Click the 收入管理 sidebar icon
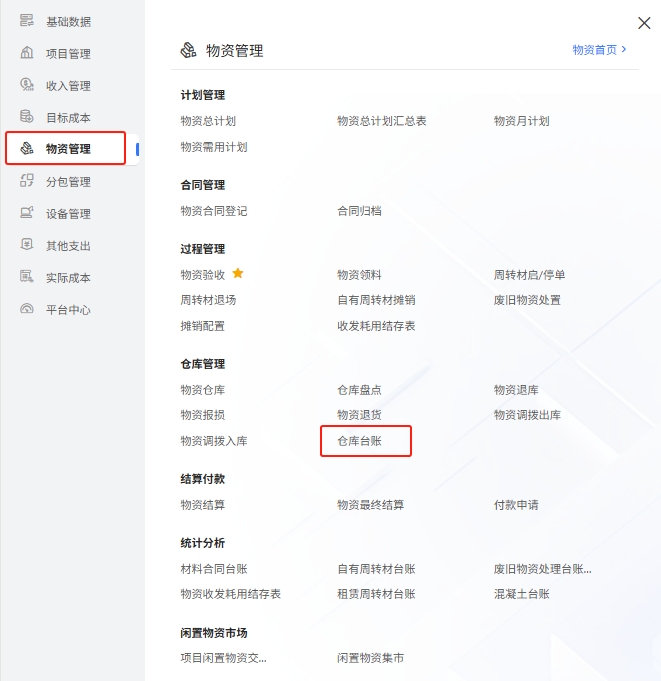 (27, 85)
